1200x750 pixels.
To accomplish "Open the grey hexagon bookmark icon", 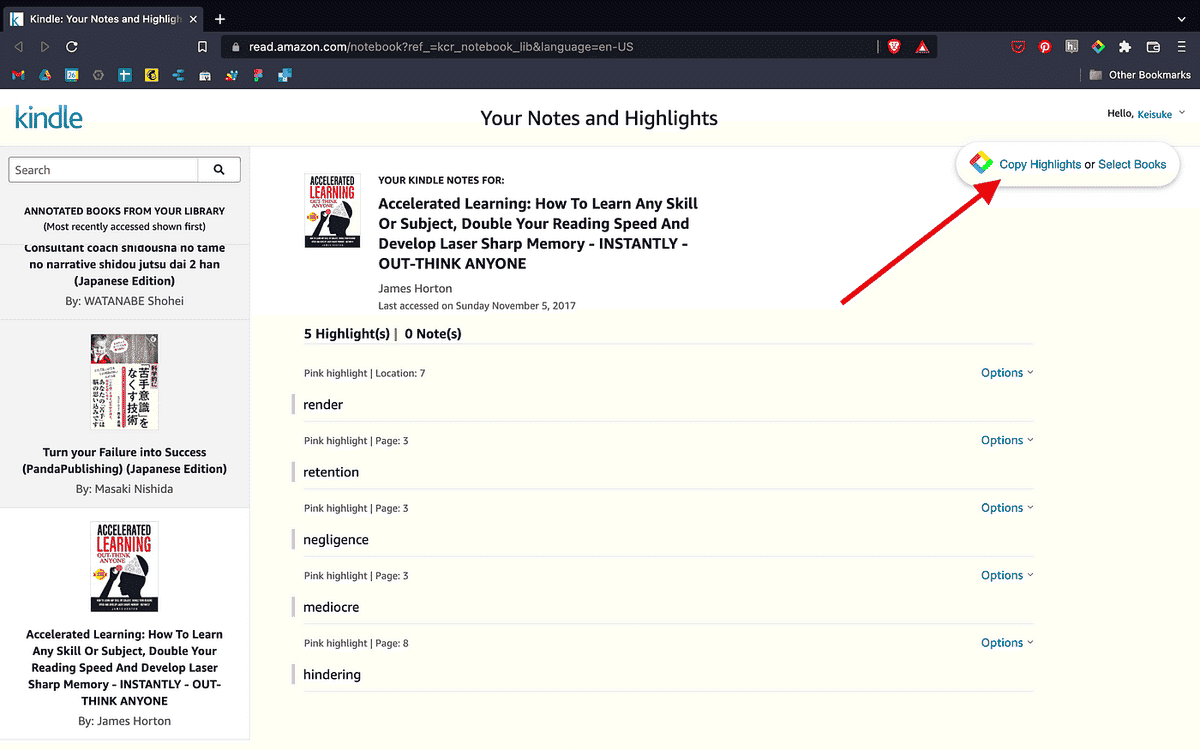I will [98, 75].
